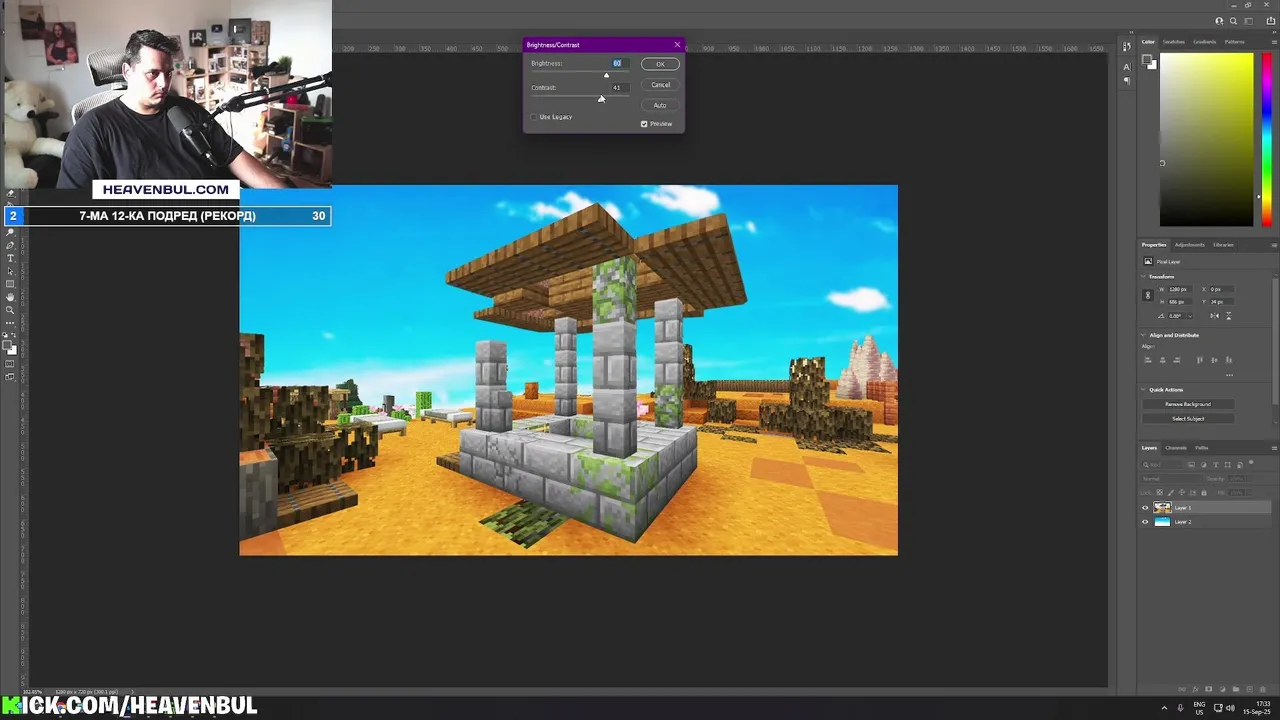Click the vertical hue strip in Color panel
This screenshot has width=1280, height=720.
(1268, 139)
